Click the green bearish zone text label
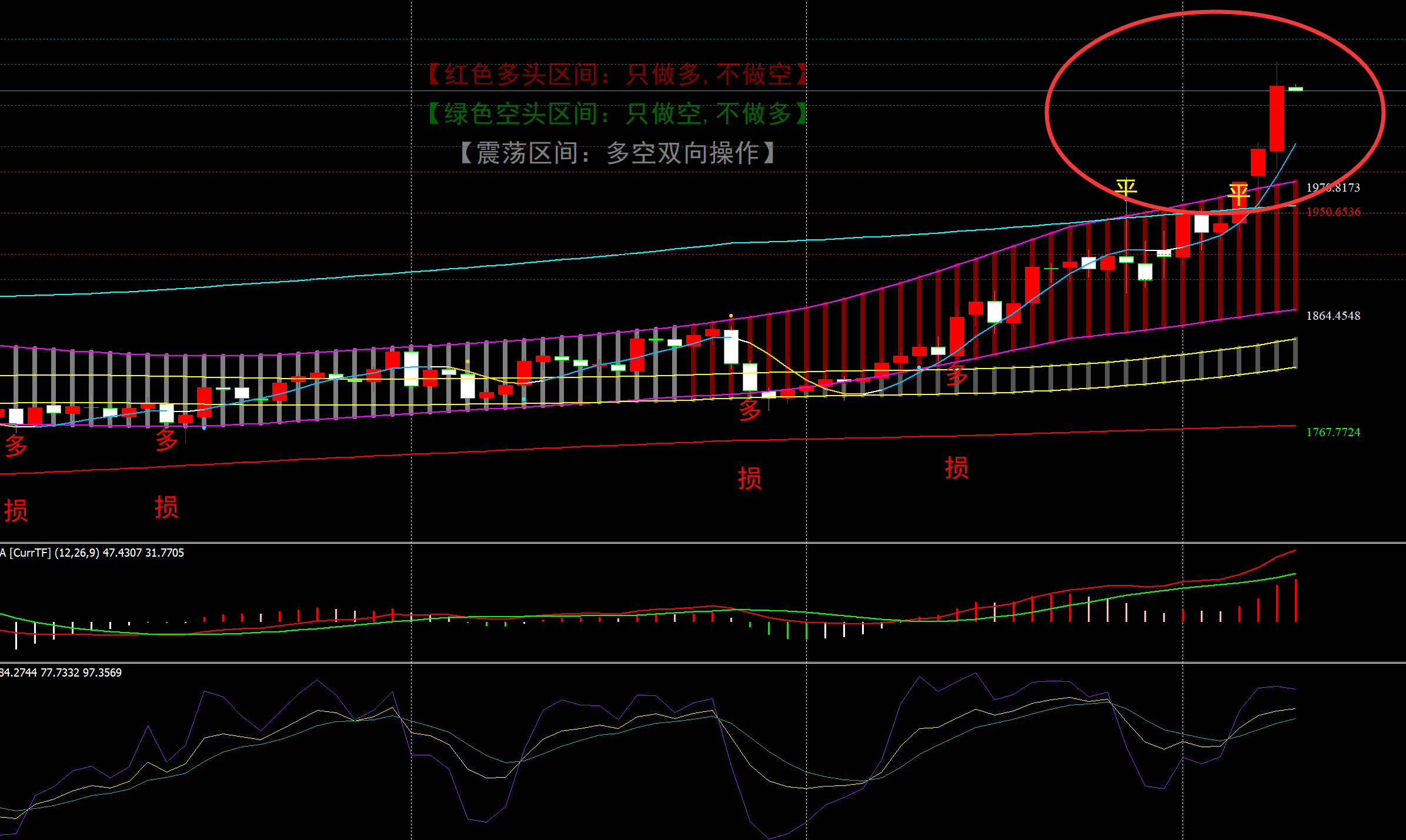Screen dimensions: 1406x840 click(617, 113)
